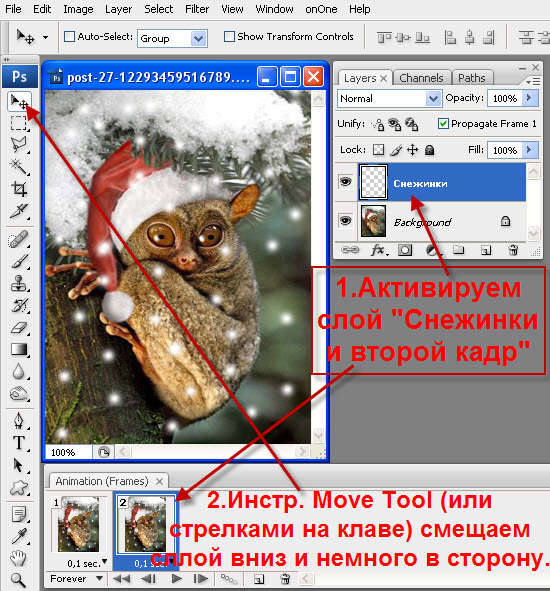This screenshot has width=550, height=591.
Task: Select the Brush tool
Action: [19, 261]
